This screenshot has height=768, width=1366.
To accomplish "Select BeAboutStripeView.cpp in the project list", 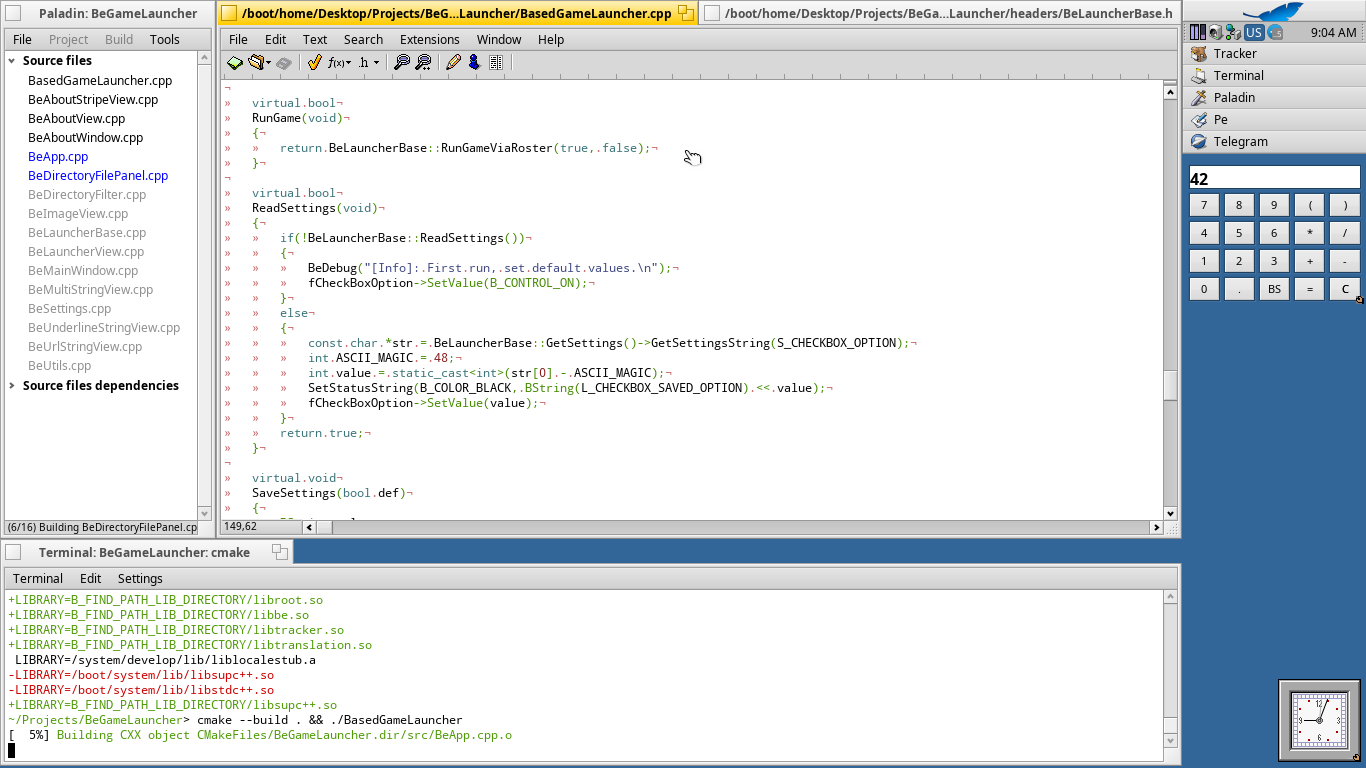I will (93, 100).
